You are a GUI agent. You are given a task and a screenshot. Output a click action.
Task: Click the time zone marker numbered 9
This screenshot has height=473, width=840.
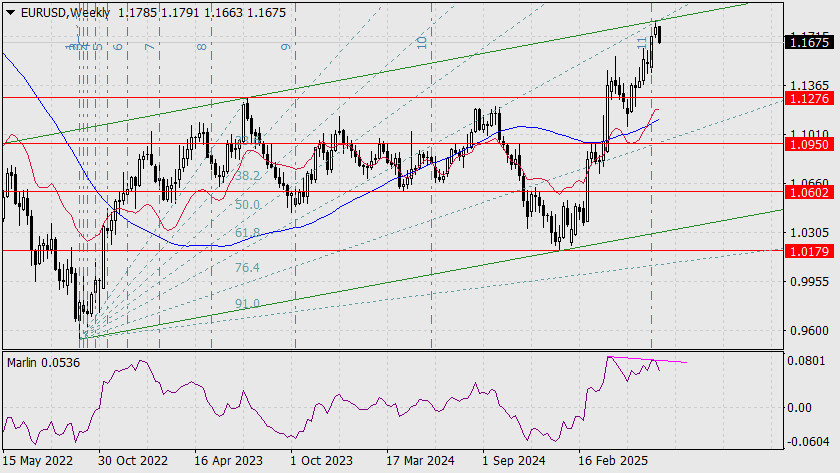pyautogui.click(x=286, y=47)
